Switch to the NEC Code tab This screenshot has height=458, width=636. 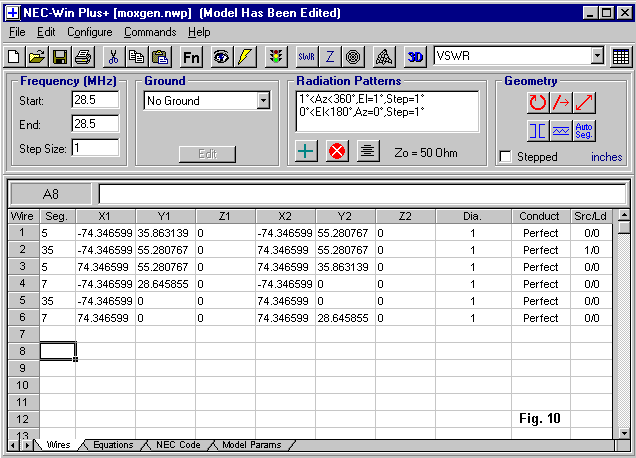tap(177, 445)
